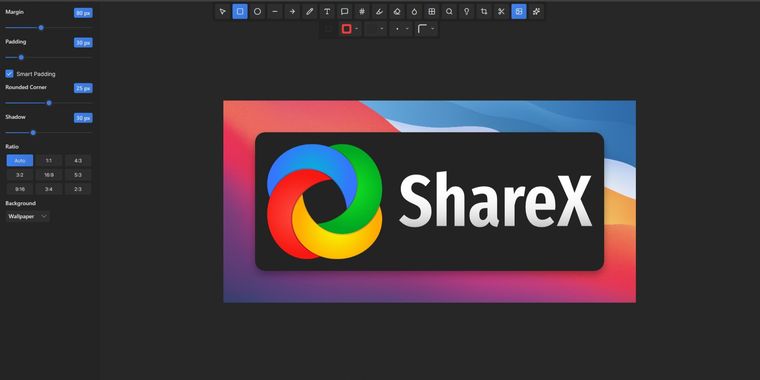Screen dimensions: 760x380
Task: Select the 2:3 ratio option
Action: 78,189
